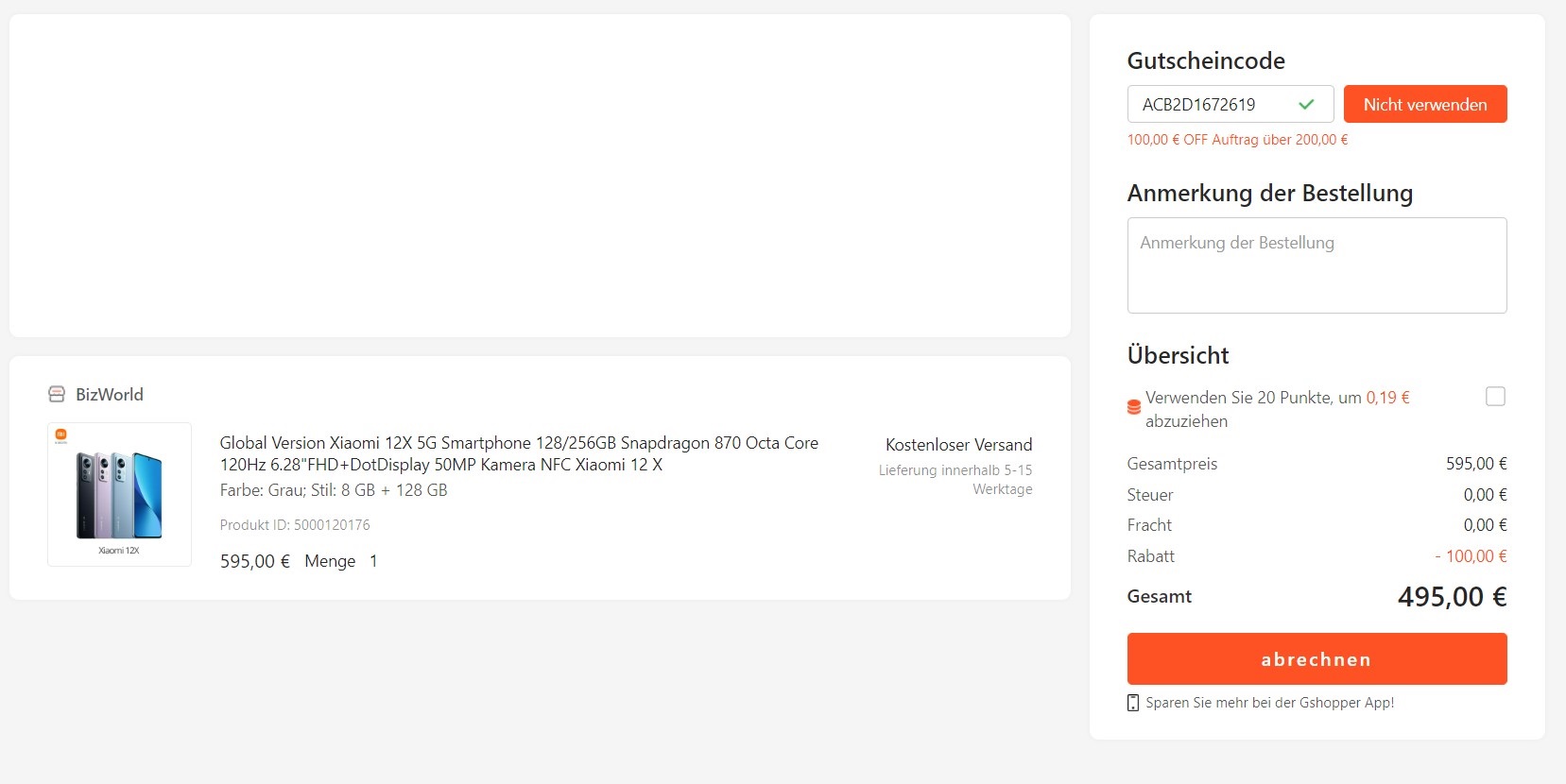
Task: Click the '100,00 € OFF Auftrag über 200,00 €' text
Action: click(1237, 140)
